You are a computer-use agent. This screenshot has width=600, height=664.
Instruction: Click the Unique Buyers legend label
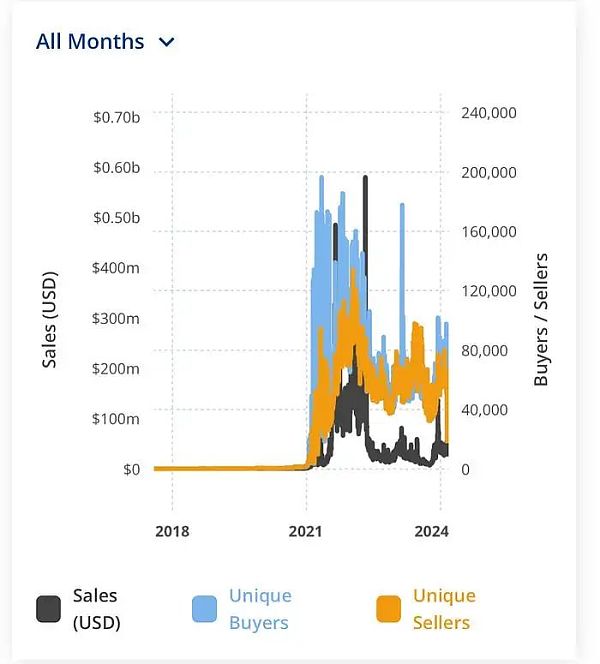(x=260, y=609)
